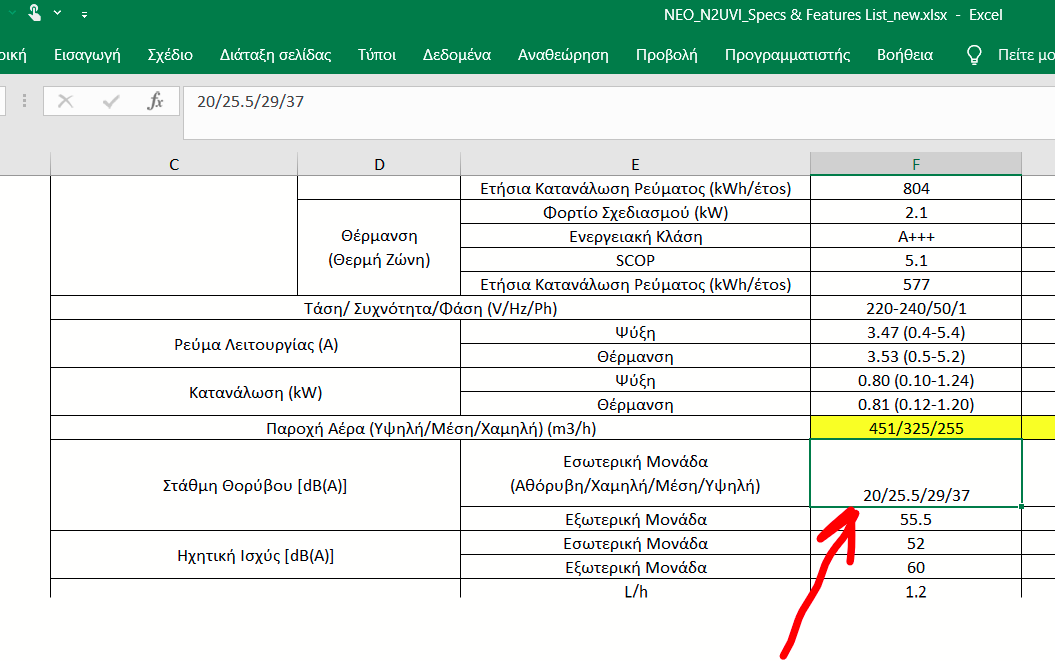
Task: Click the lightbulb Tell Me icon
Action: coord(974,55)
